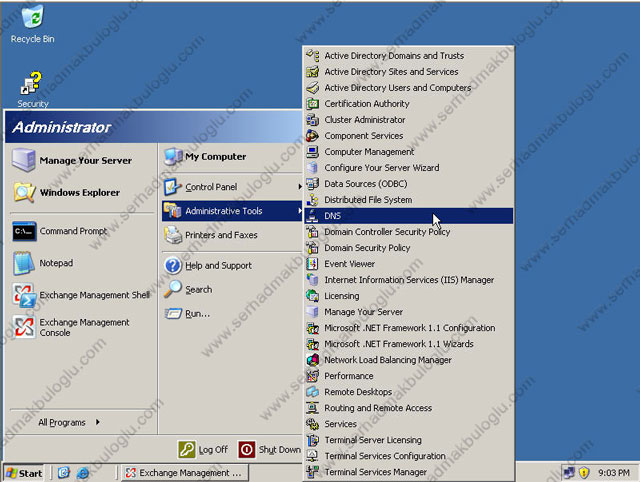
Task: Open Domain Controller Security Policy
Action: [409, 232]
